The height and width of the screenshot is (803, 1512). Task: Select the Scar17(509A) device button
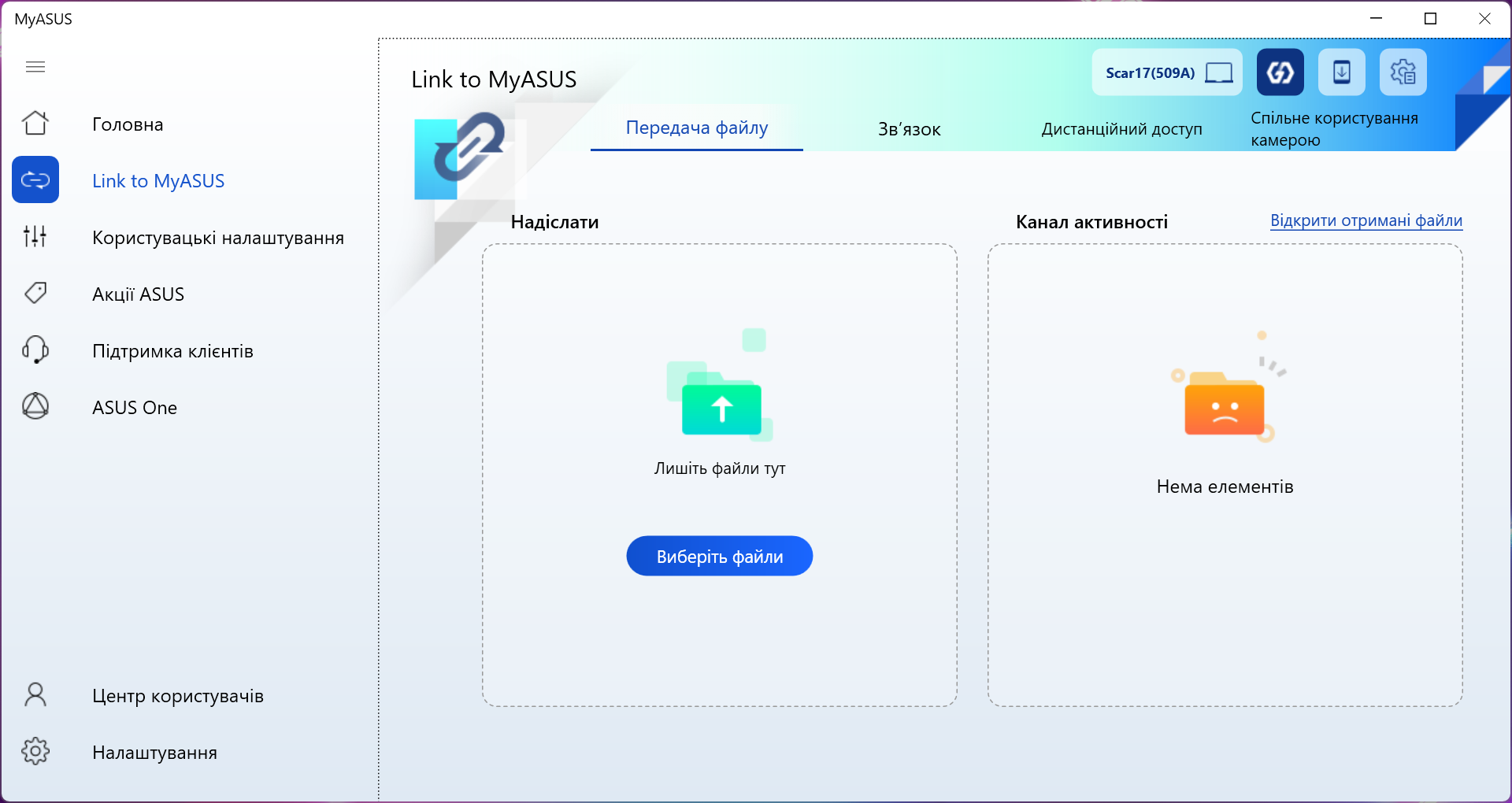[x=1167, y=72]
